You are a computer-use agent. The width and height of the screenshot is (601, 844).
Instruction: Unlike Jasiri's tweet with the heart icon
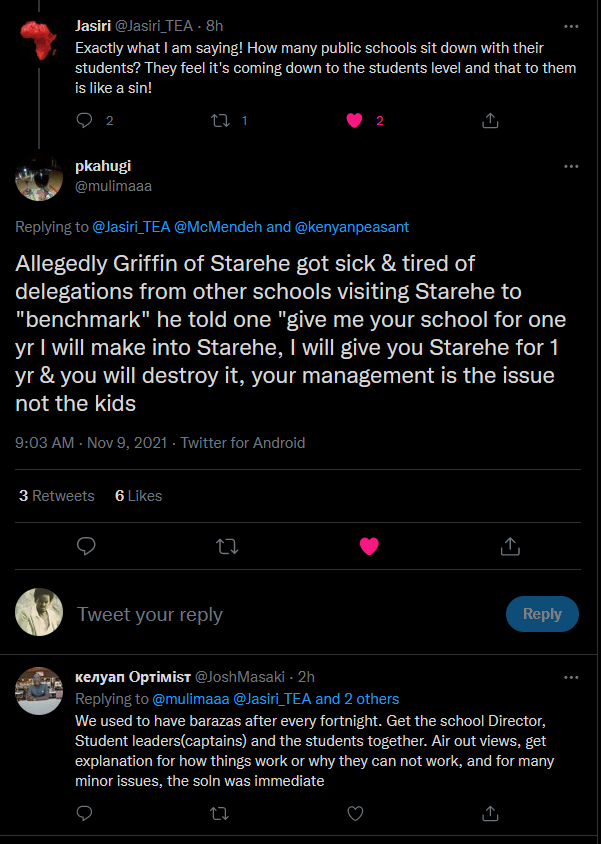pyautogui.click(x=353, y=120)
